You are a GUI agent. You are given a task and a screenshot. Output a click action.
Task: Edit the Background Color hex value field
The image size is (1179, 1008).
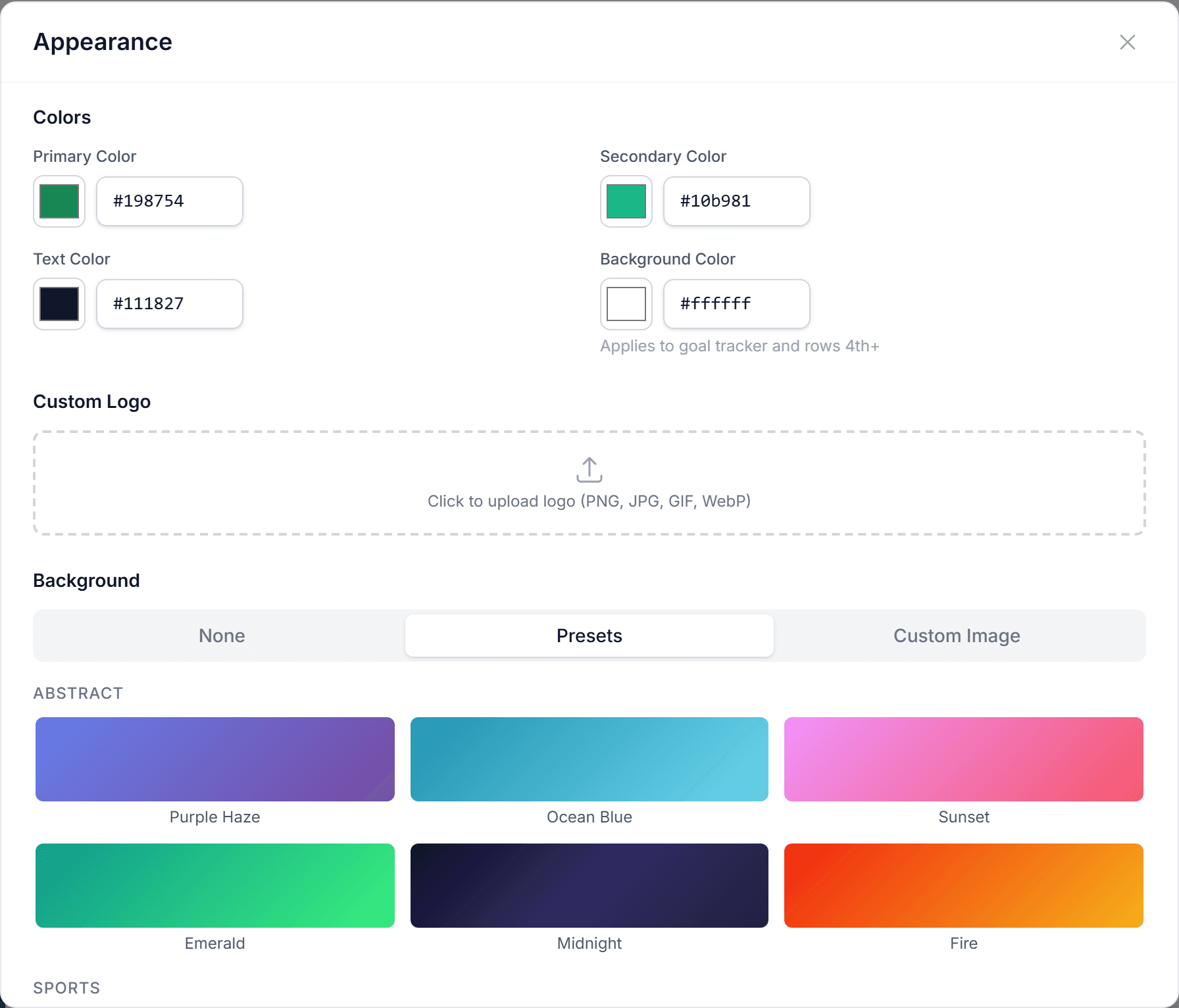[736, 304]
